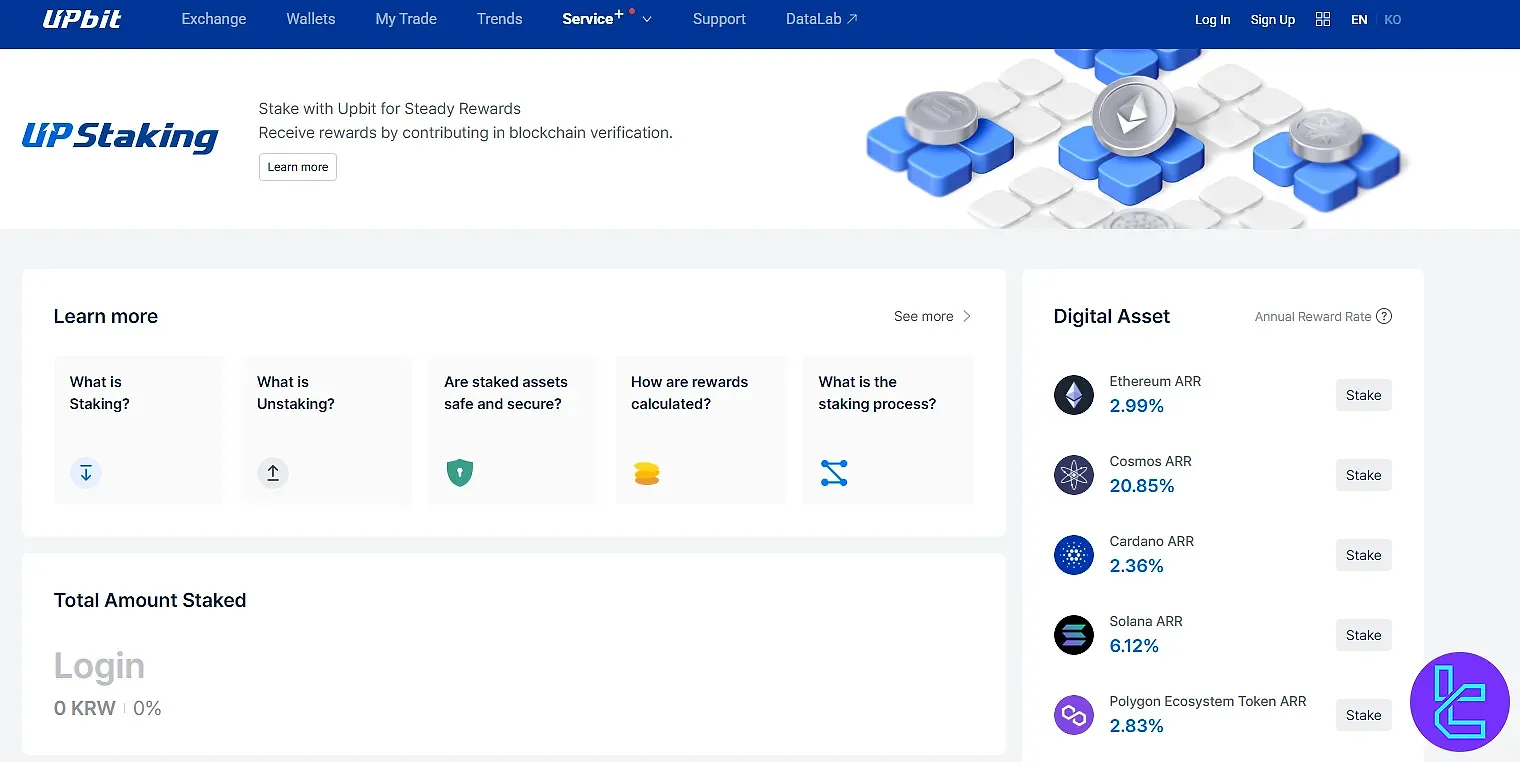This screenshot has width=1520, height=762.
Task: Click the Upbit logo in the navigation bar
Action: (83, 18)
